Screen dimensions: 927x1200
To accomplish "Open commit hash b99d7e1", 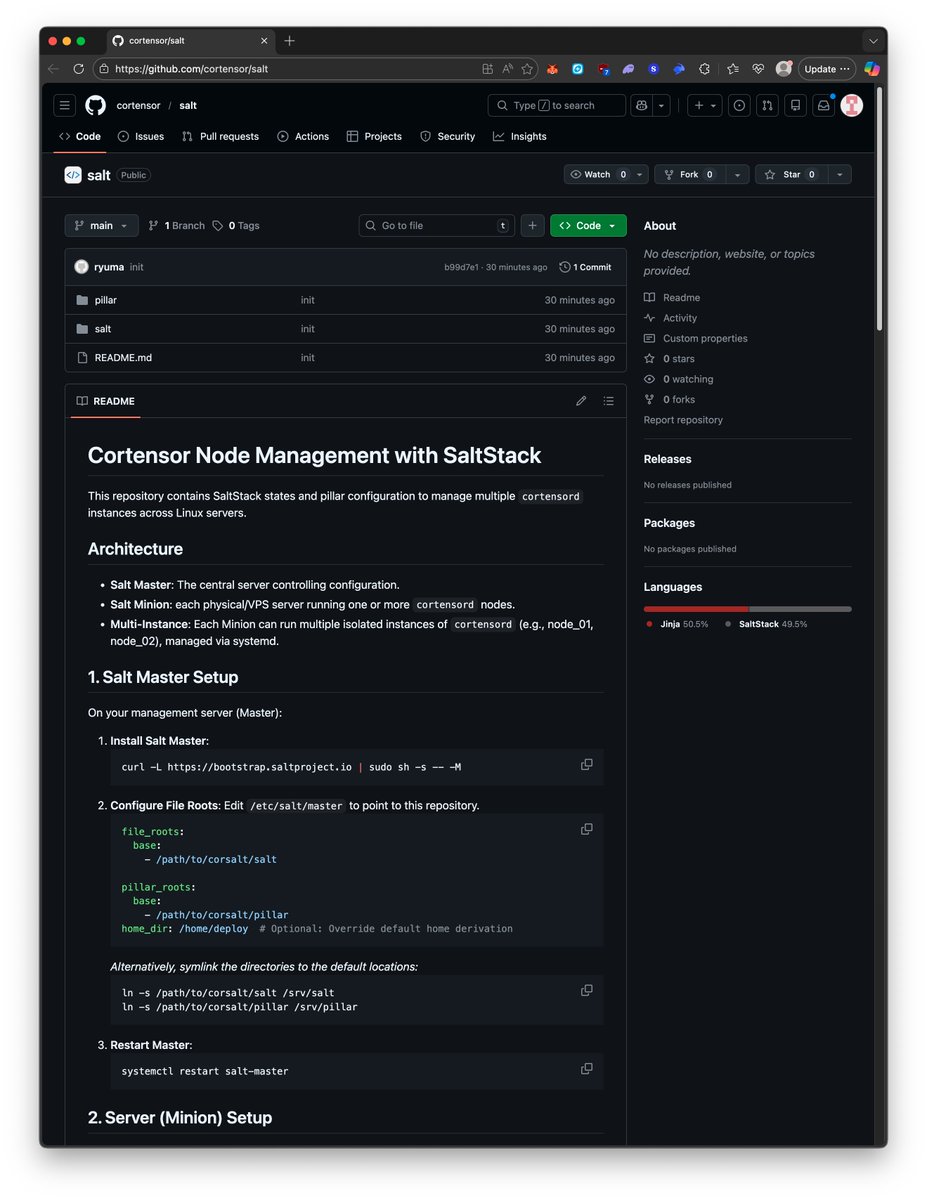I will point(461,267).
